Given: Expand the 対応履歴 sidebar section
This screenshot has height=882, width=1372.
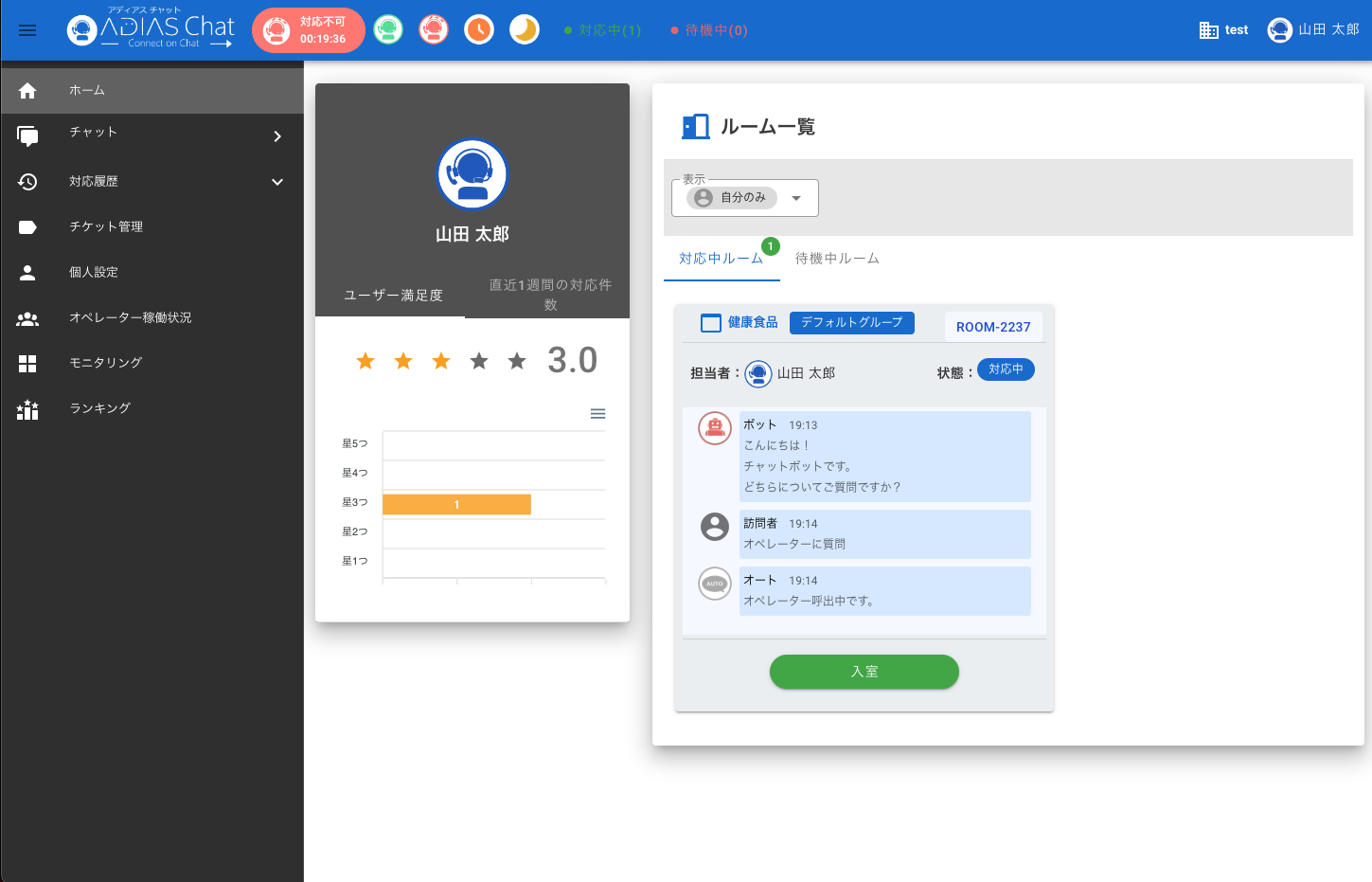Looking at the screenshot, I should point(151,181).
